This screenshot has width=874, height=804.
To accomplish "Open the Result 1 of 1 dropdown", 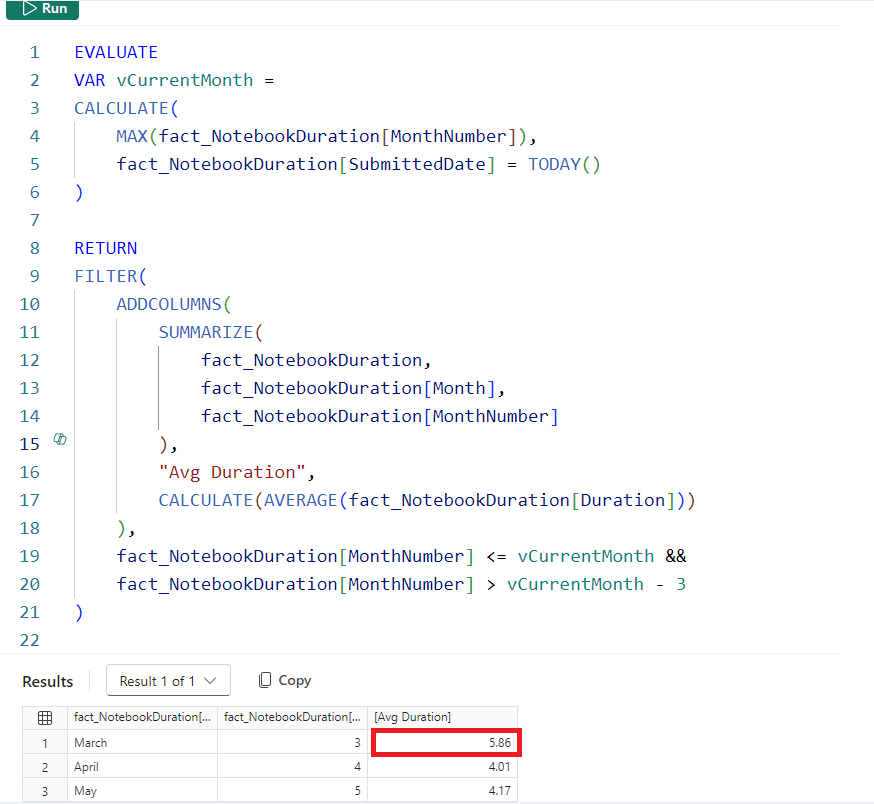I will pyautogui.click(x=168, y=681).
